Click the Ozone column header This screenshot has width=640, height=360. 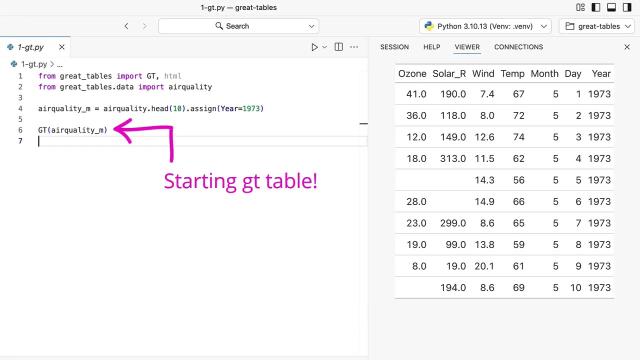pos(412,74)
